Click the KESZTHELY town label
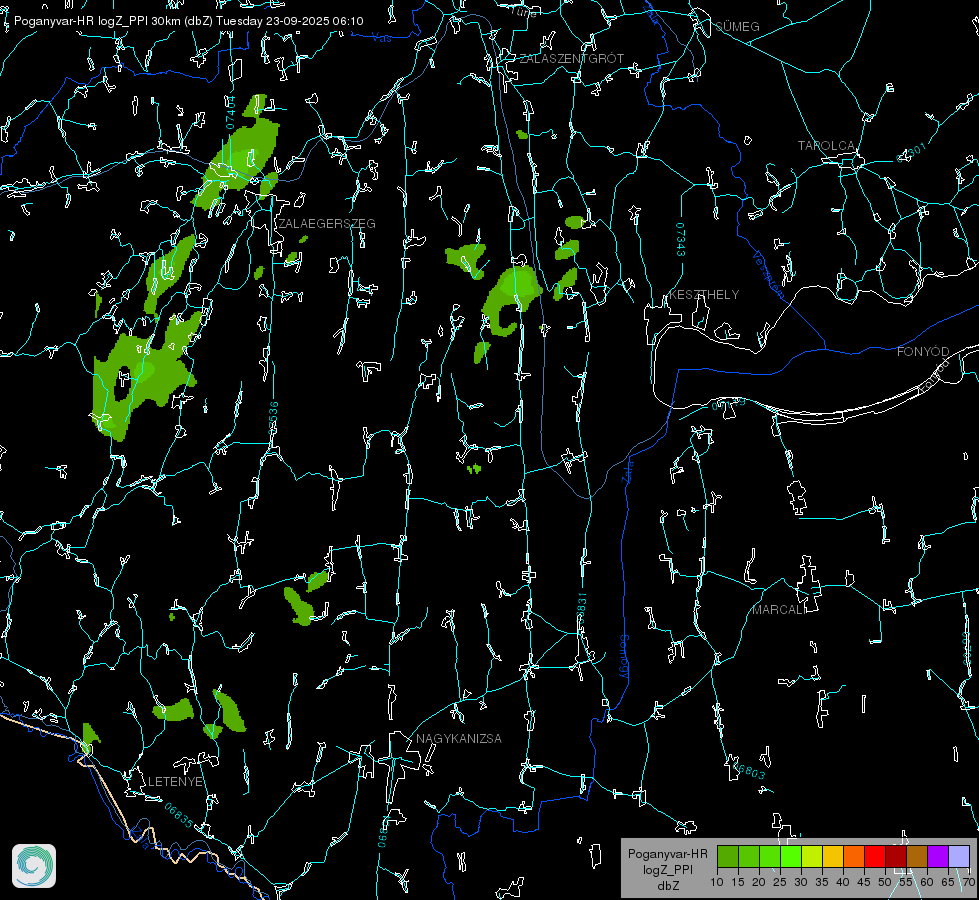The height and width of the screenshot is (900, 979). point(704,295)
